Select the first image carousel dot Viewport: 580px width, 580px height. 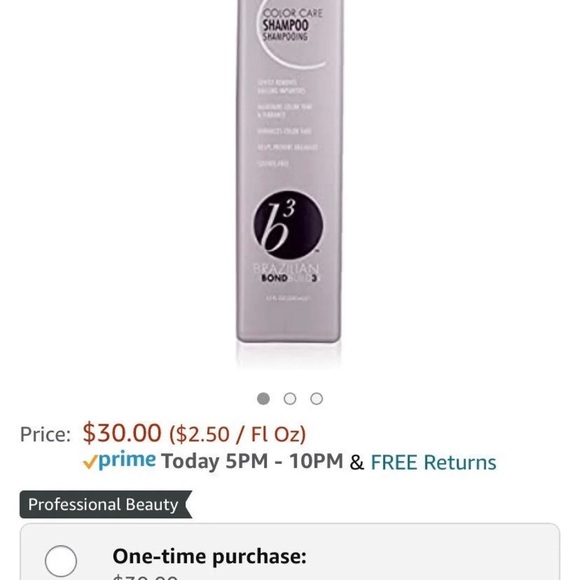(x=263, y=398)
